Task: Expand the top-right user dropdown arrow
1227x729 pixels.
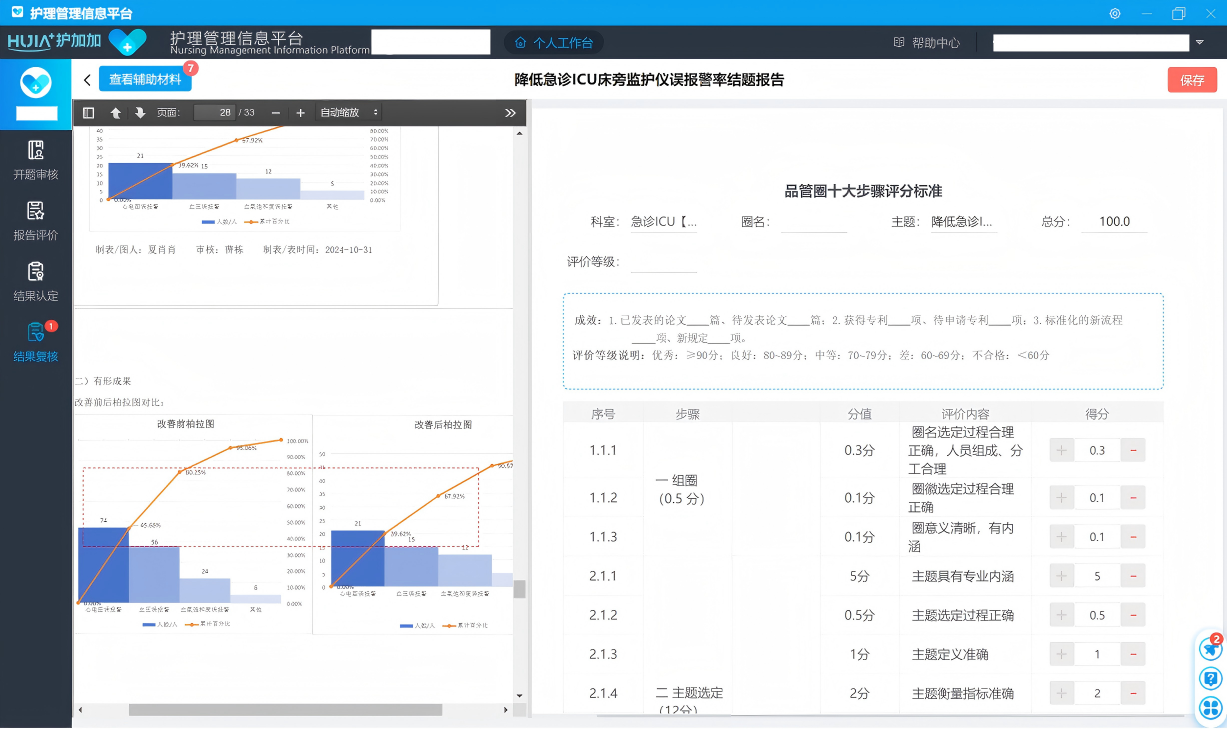Action: pos(1199,43)
